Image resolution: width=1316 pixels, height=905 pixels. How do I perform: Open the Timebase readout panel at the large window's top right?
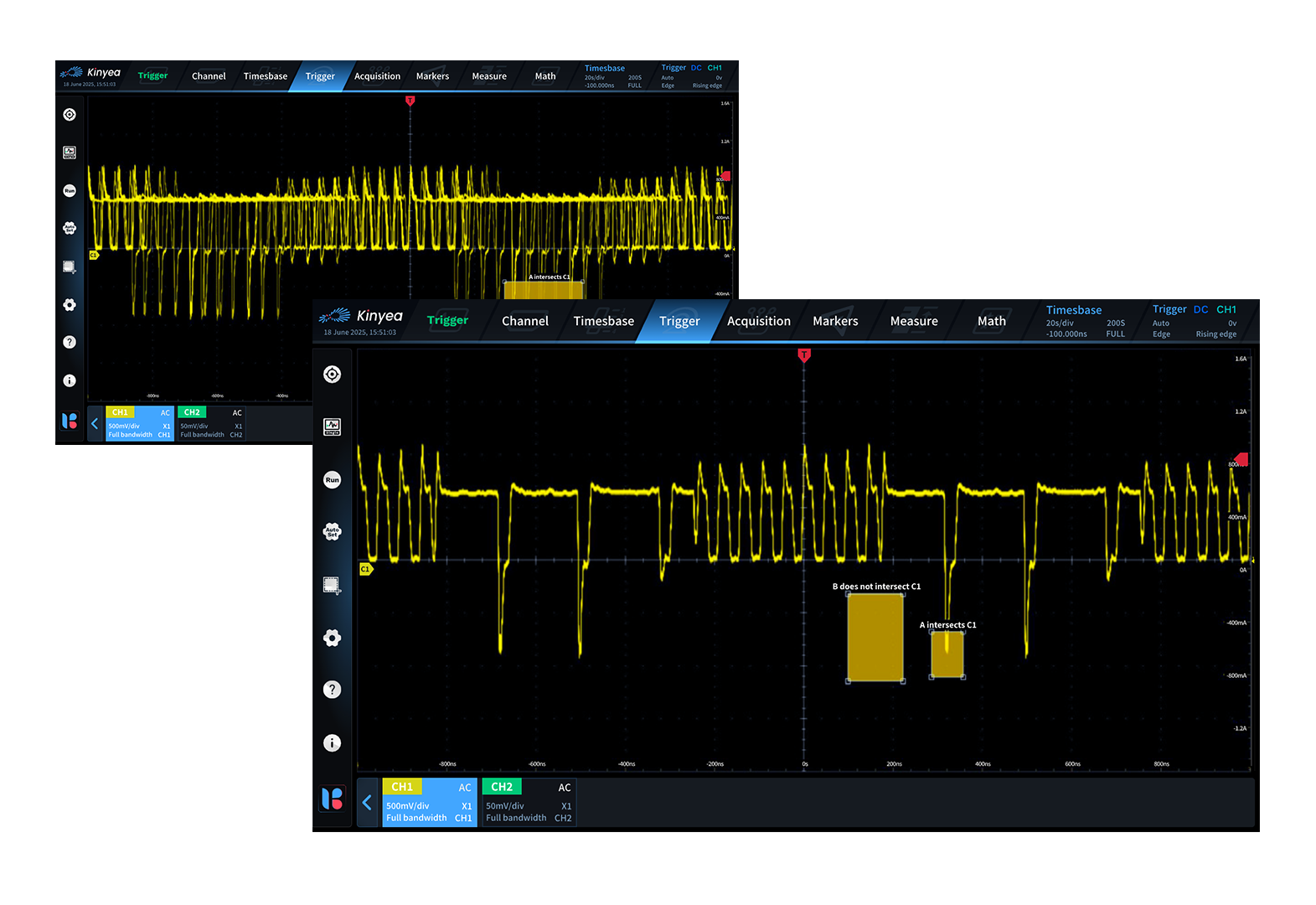click(1085, 322)
